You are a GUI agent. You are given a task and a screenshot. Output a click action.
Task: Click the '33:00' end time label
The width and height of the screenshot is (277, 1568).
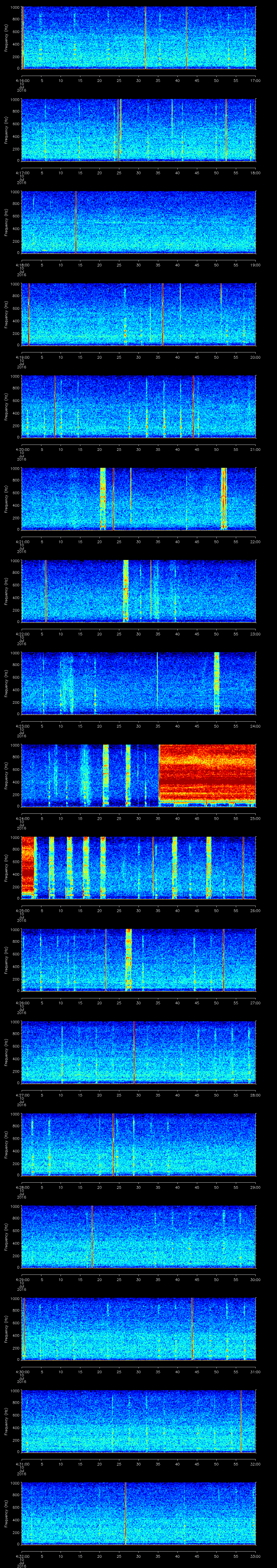point(255,1556)
